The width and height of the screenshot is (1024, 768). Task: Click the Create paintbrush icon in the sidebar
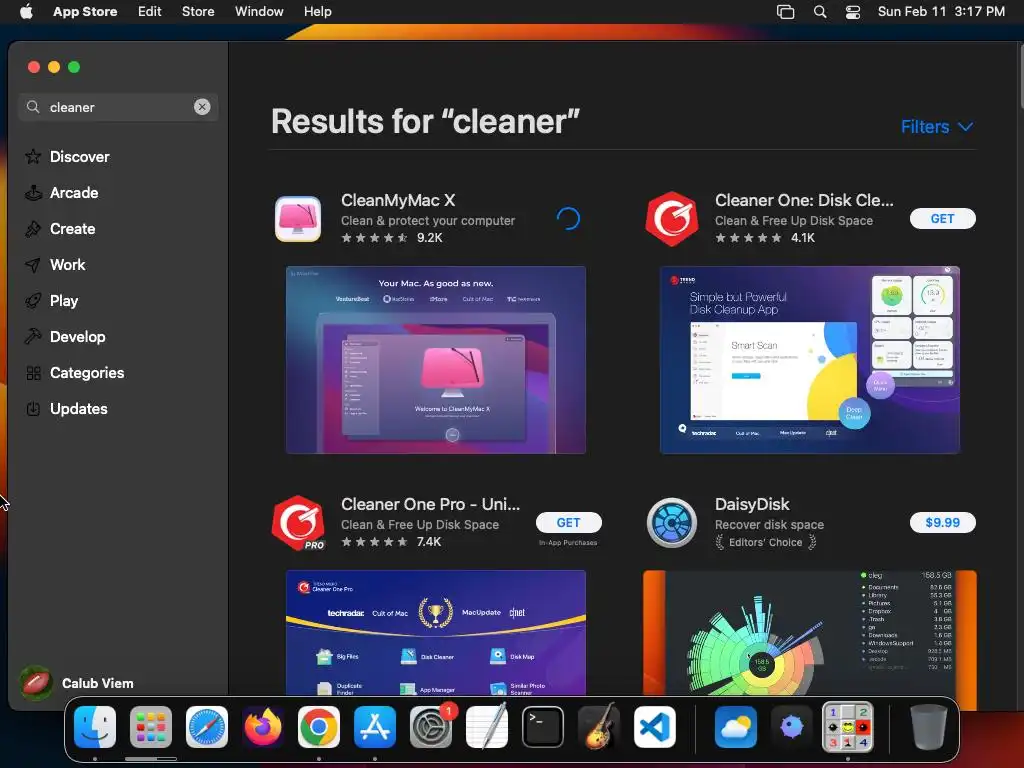(x=33, y=229)
